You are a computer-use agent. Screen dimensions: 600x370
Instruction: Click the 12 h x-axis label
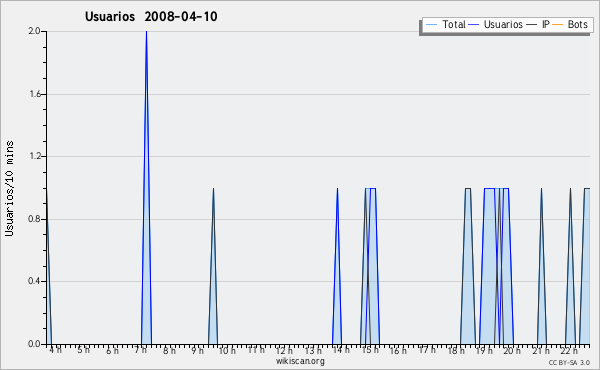click(x=284, y=350)
